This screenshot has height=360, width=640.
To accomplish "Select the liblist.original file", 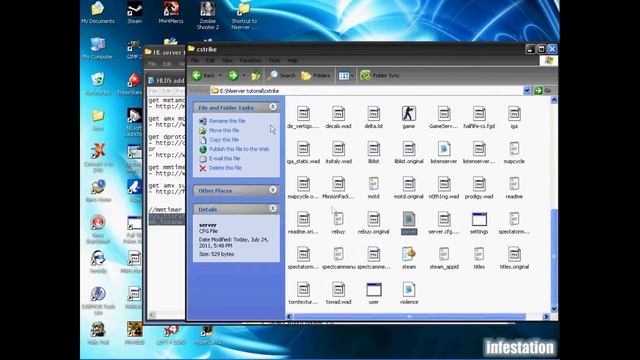I will [x=409, y=153].
